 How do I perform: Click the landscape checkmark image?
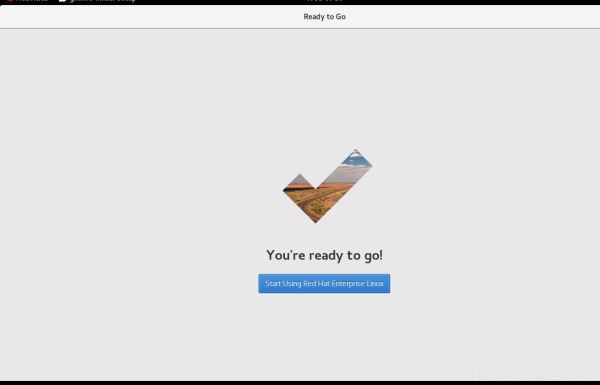click(x=328, y=186)
